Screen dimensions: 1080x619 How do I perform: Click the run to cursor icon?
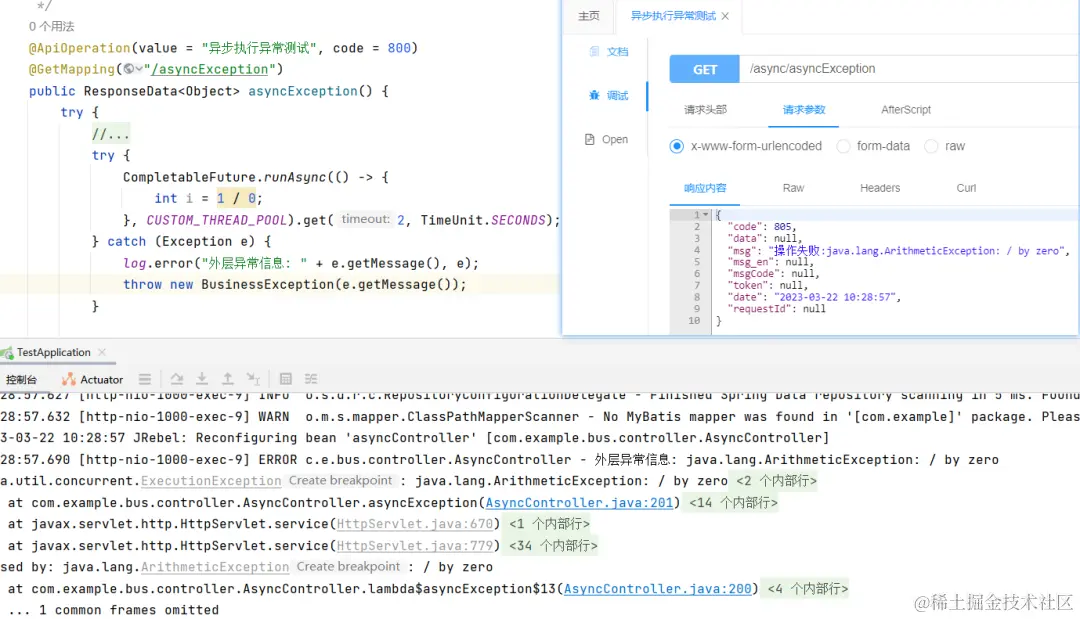click(253, 379)
